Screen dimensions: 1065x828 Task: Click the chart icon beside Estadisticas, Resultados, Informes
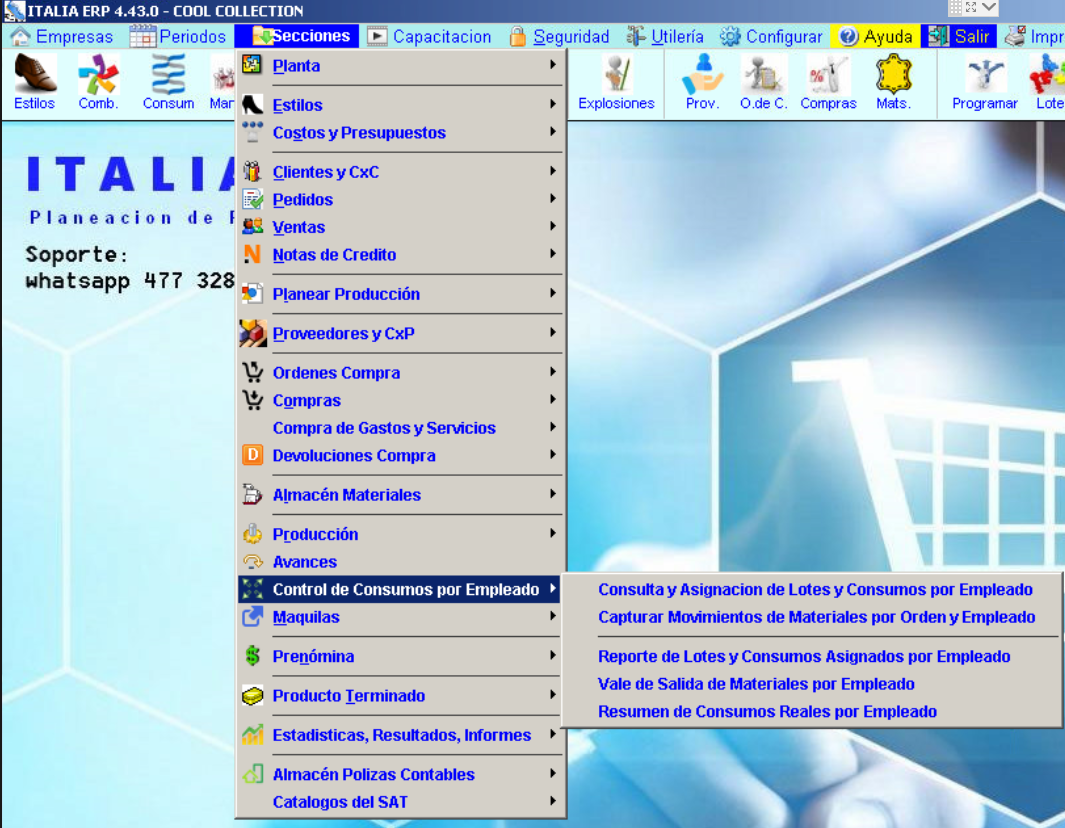252,734
